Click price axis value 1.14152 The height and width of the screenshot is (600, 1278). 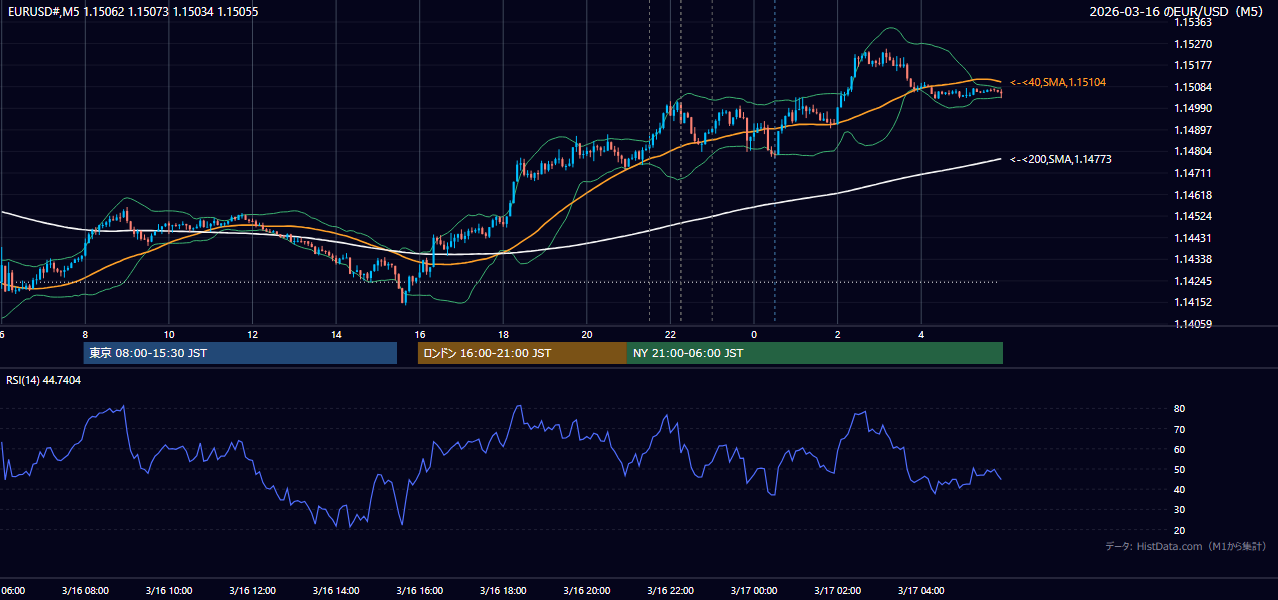click(1192, 302)
